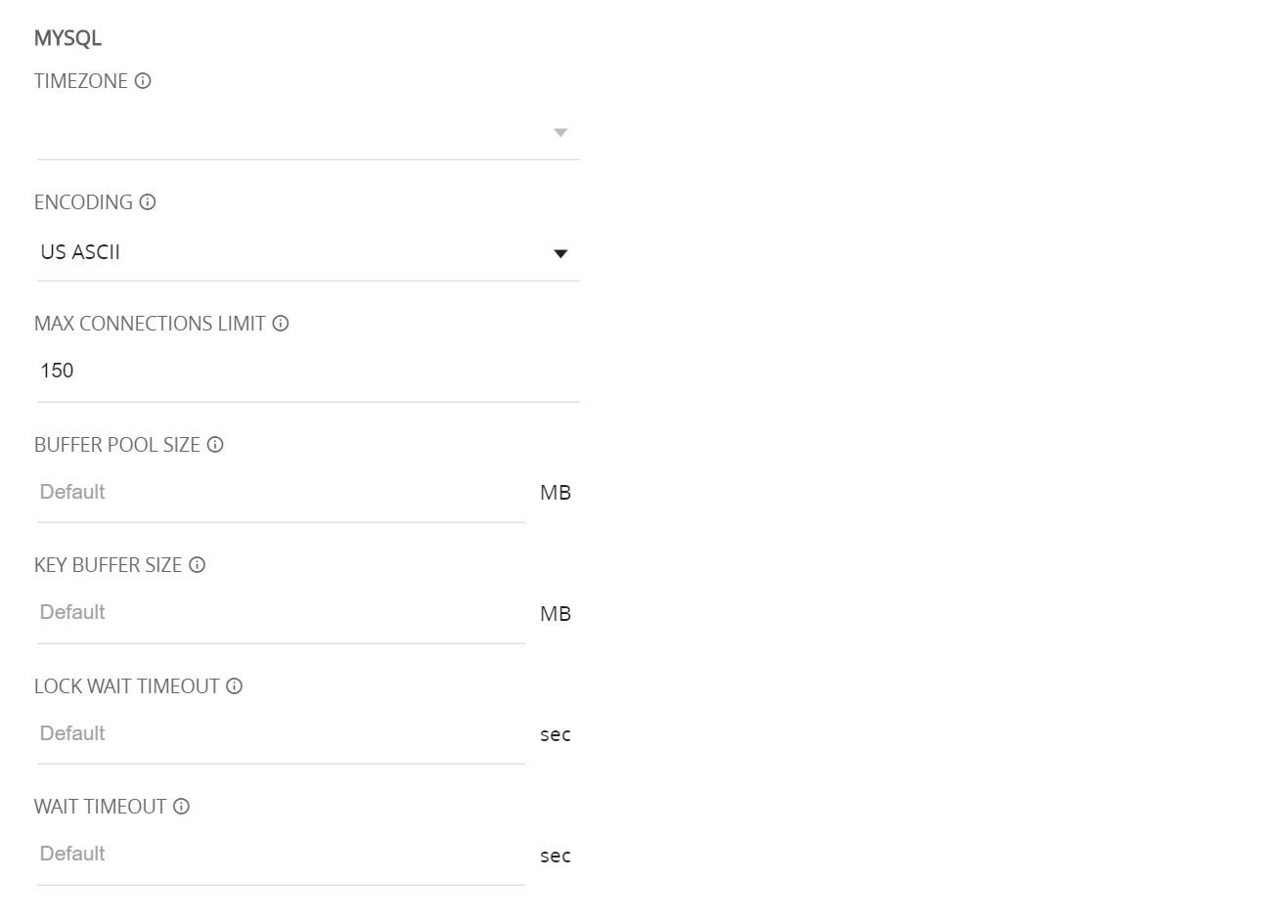
Task: Click the Buffer Pool Size input field
Action: (x=281, y=493)
